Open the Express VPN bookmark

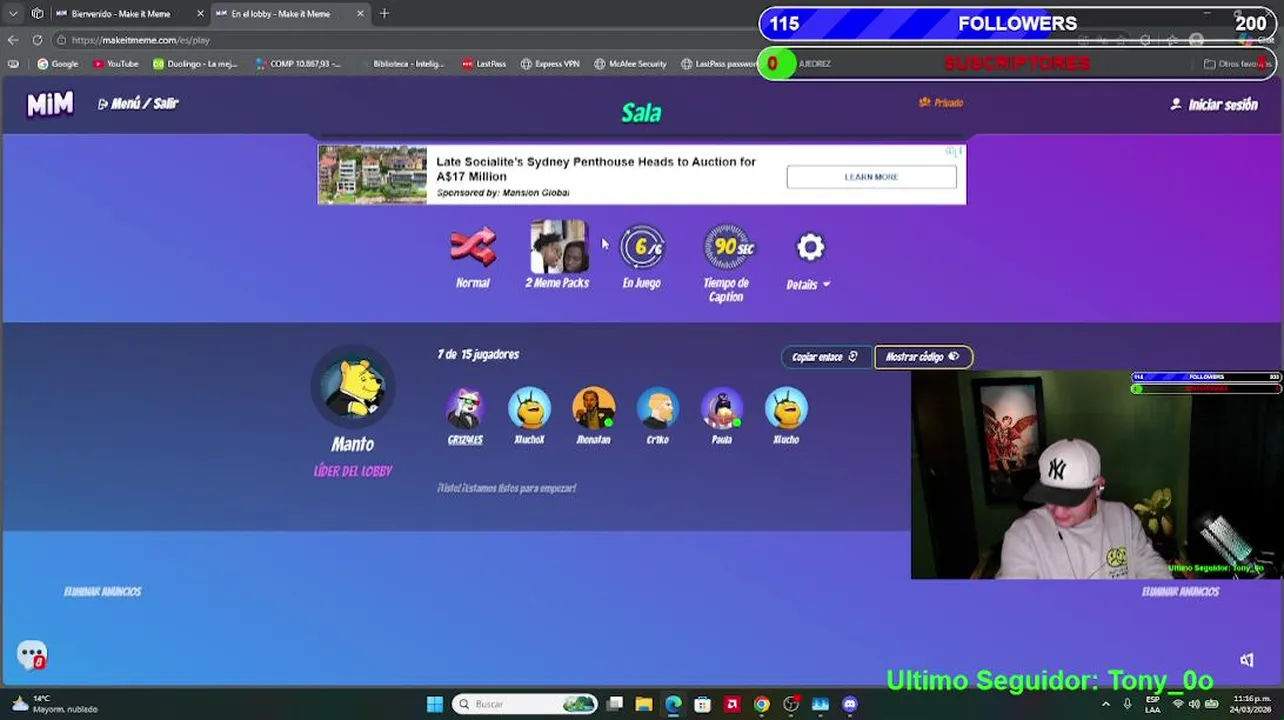(550, 64)
